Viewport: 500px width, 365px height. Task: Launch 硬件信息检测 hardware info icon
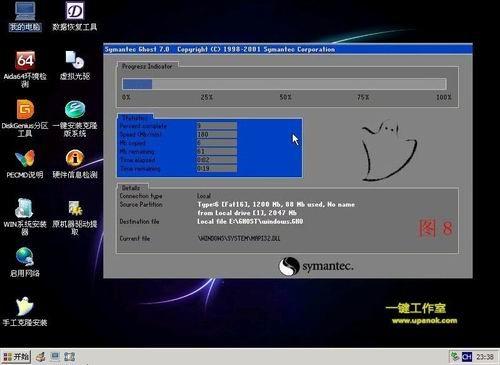click(75, 164)
